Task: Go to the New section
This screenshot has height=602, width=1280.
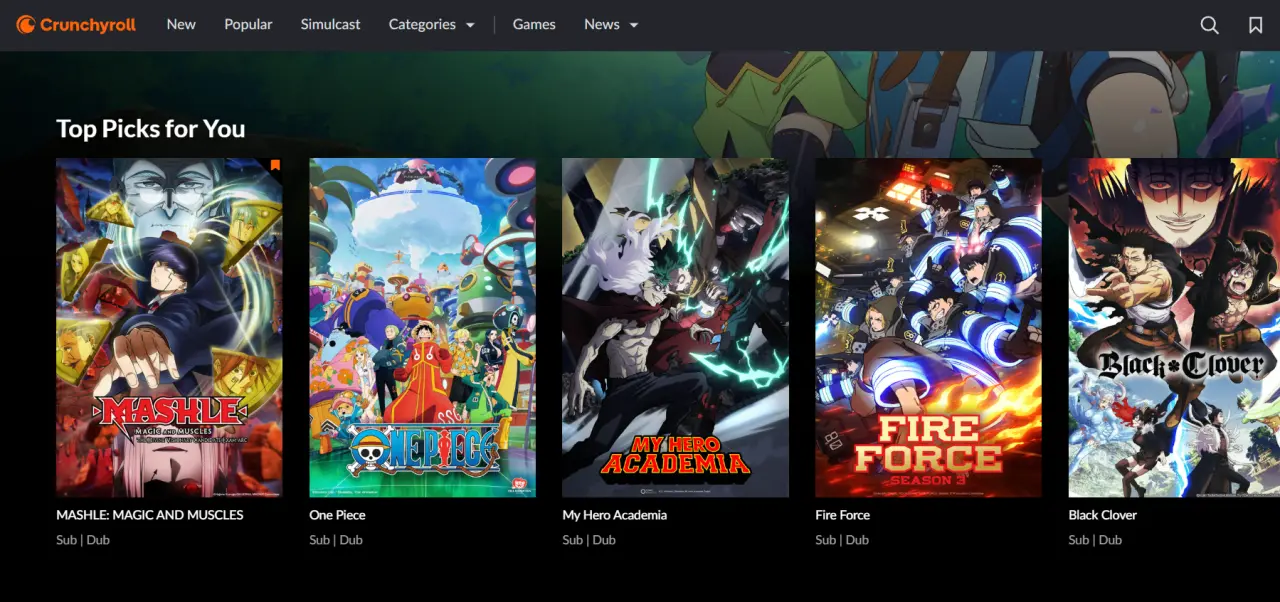Action: pos(181,24)
